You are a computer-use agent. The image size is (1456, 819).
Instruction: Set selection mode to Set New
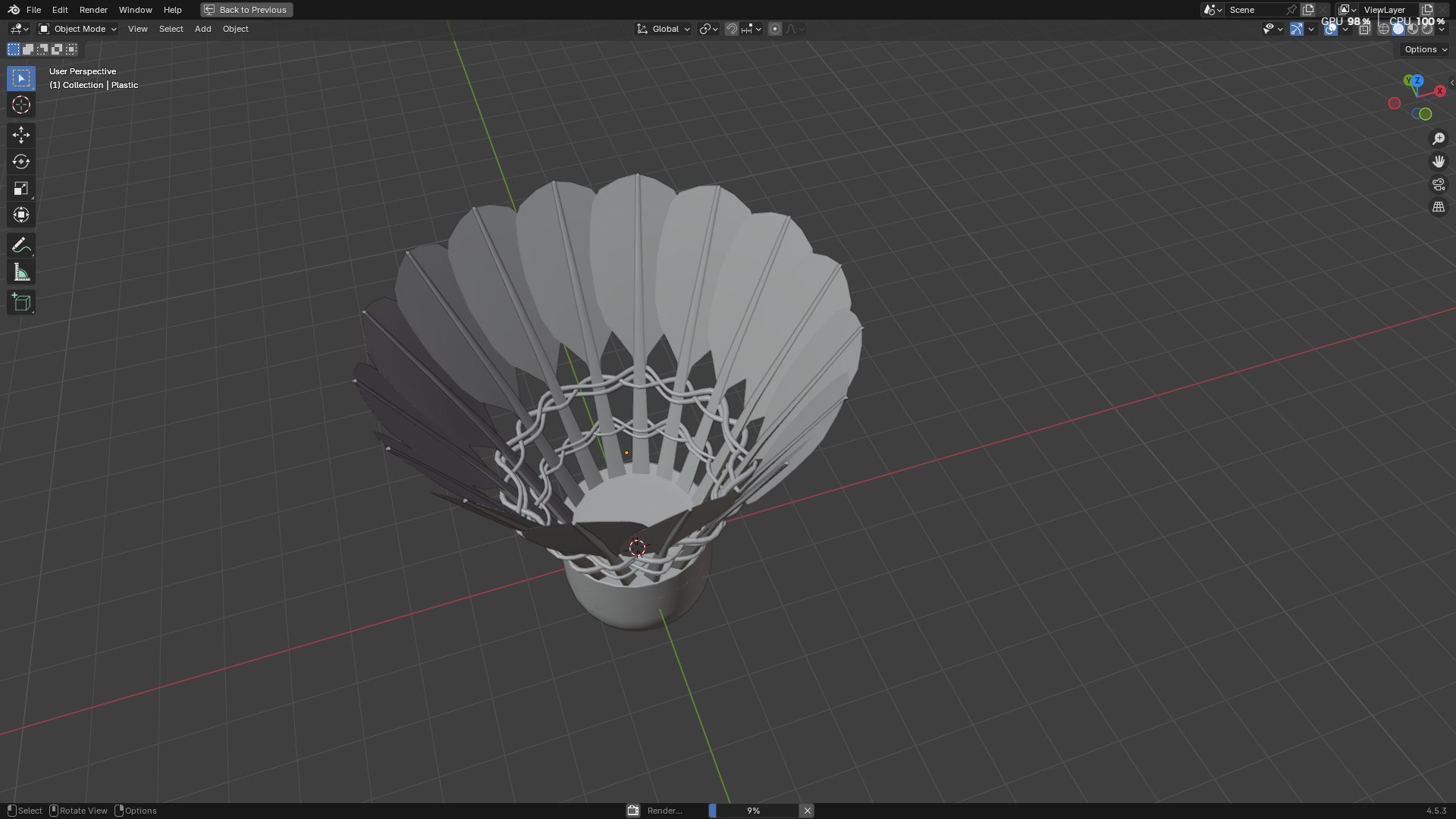pyautogui.click(x=14, y=49)
